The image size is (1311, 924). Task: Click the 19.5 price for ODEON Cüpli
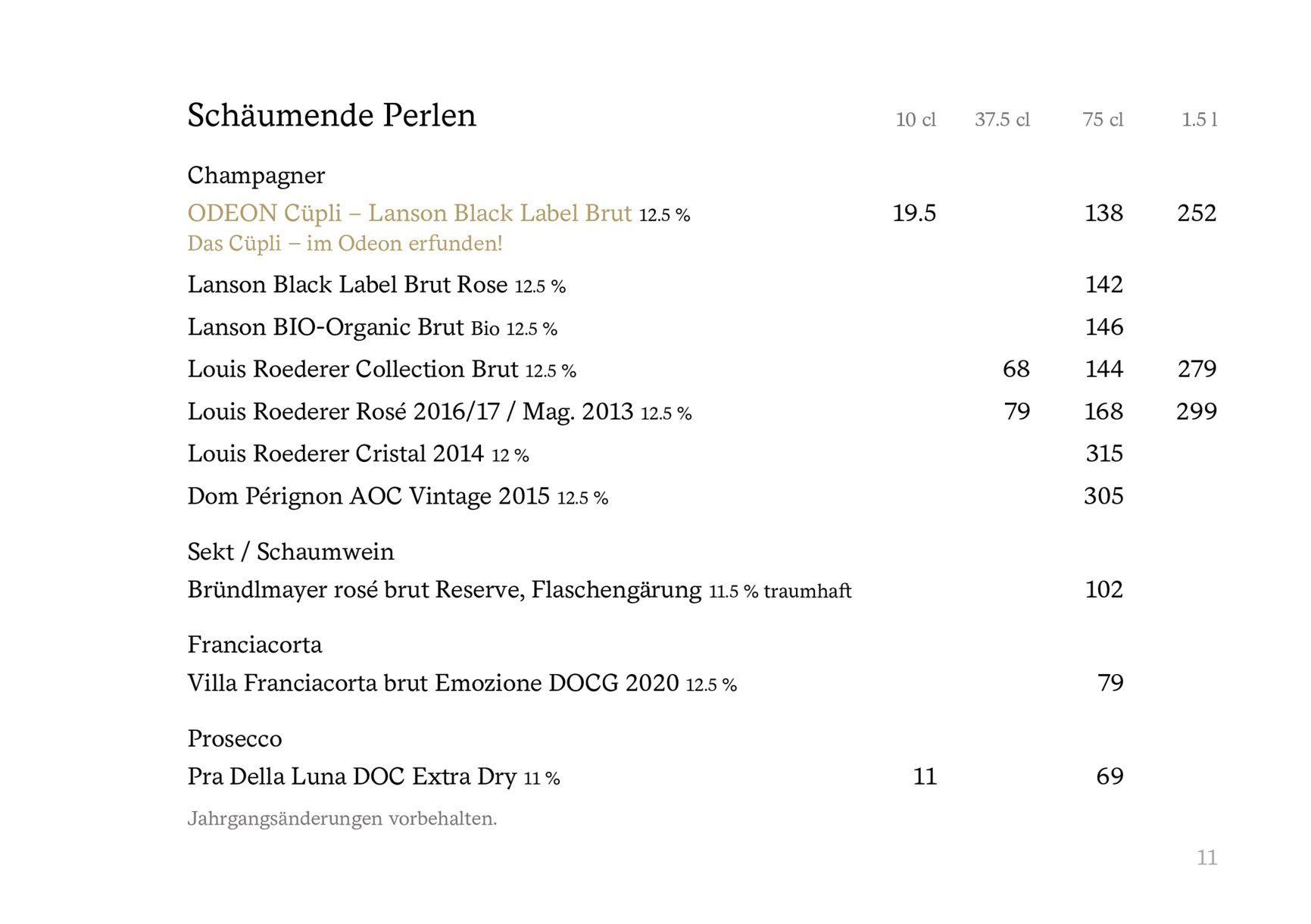[x=914, y=214]
